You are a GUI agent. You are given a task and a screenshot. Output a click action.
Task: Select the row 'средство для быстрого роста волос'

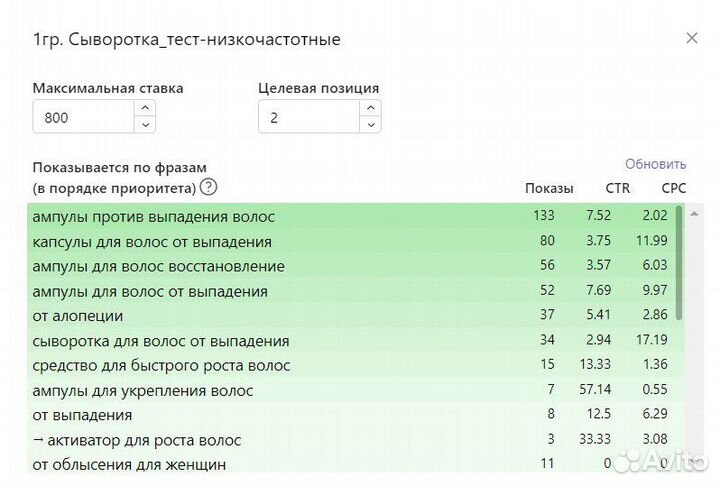162,366
